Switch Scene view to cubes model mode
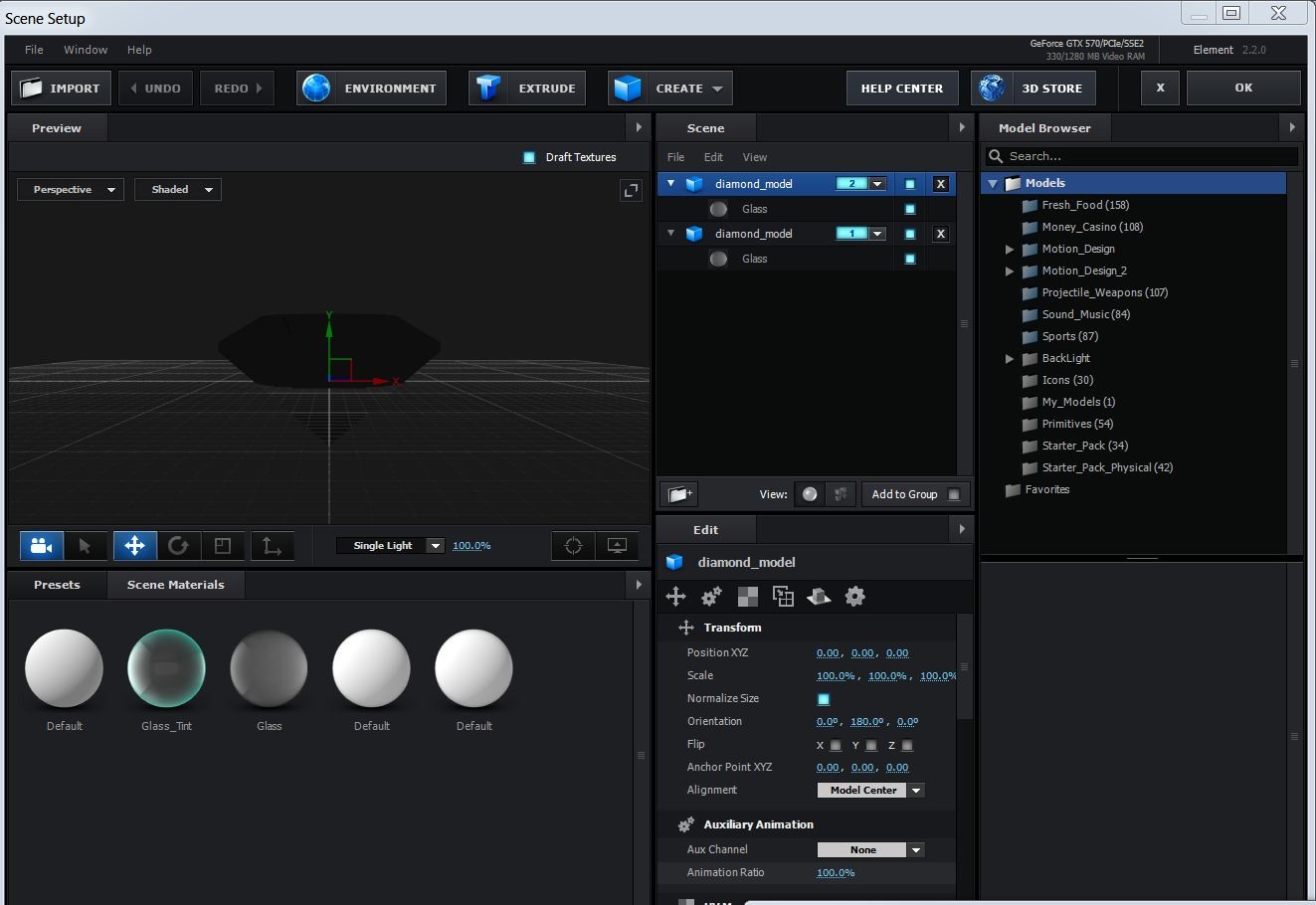 tap(842, 494)
